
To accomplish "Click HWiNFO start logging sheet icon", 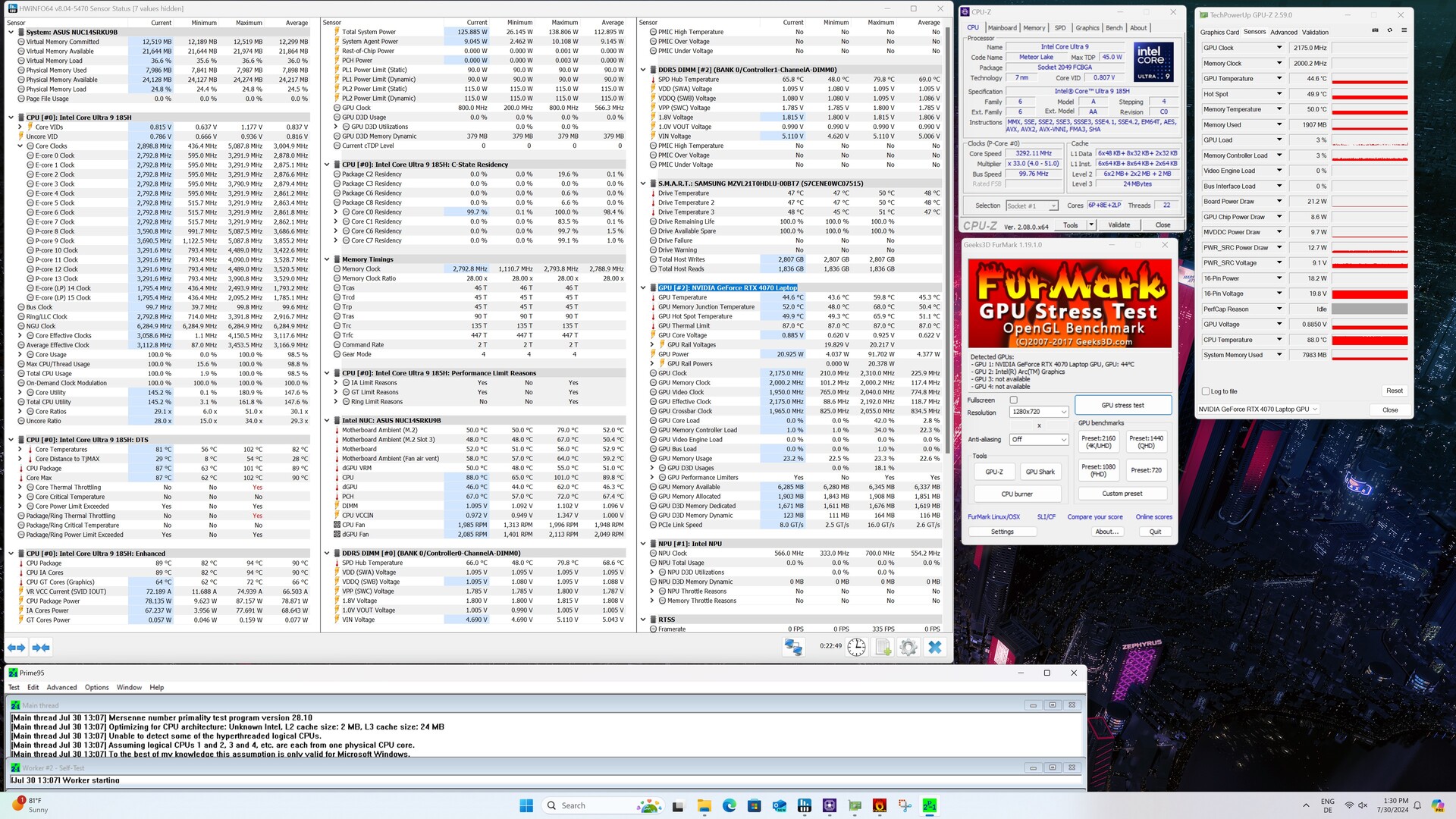I will pos(883,647).
